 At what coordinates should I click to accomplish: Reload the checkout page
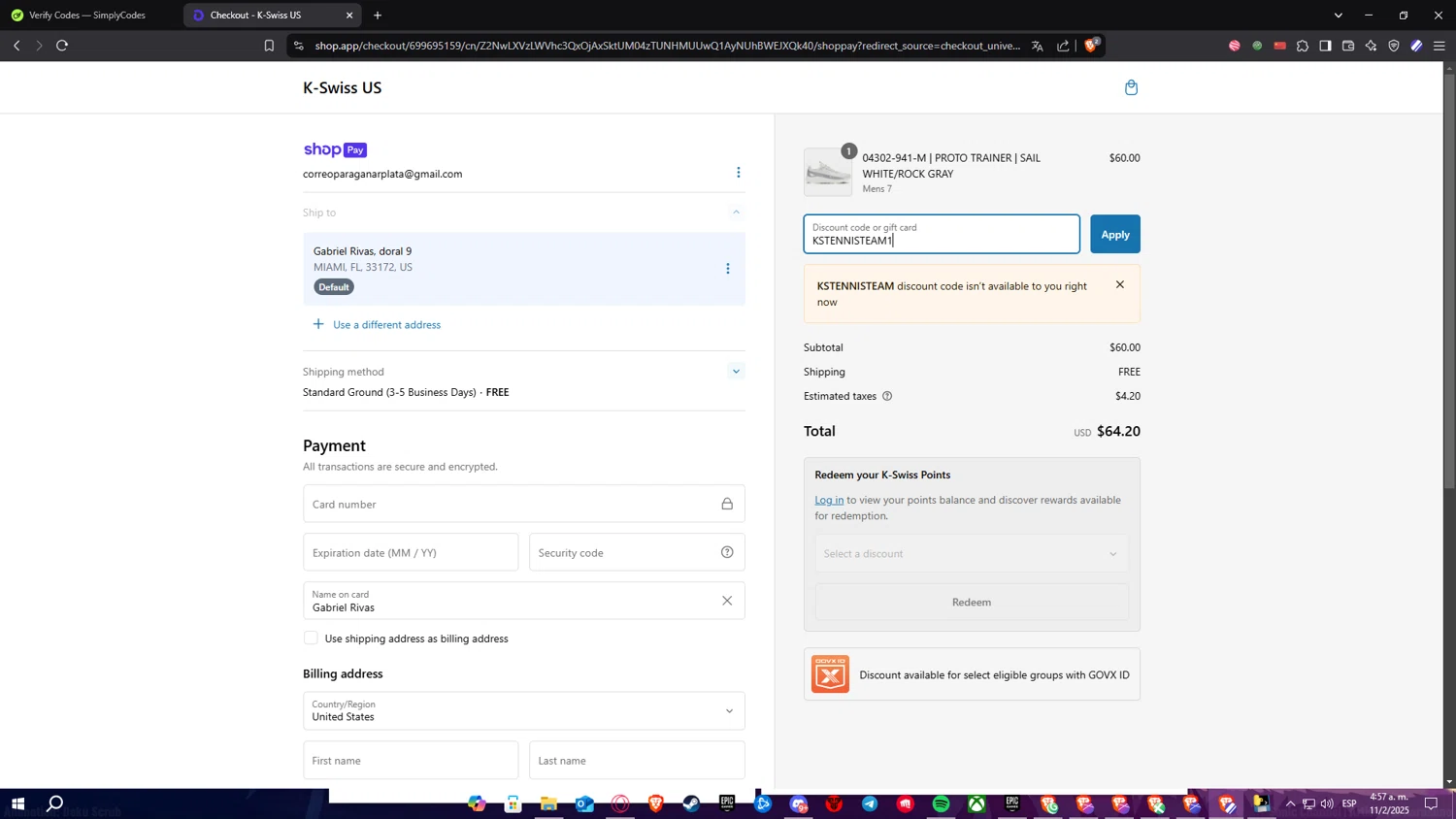[x=62, y=46]
